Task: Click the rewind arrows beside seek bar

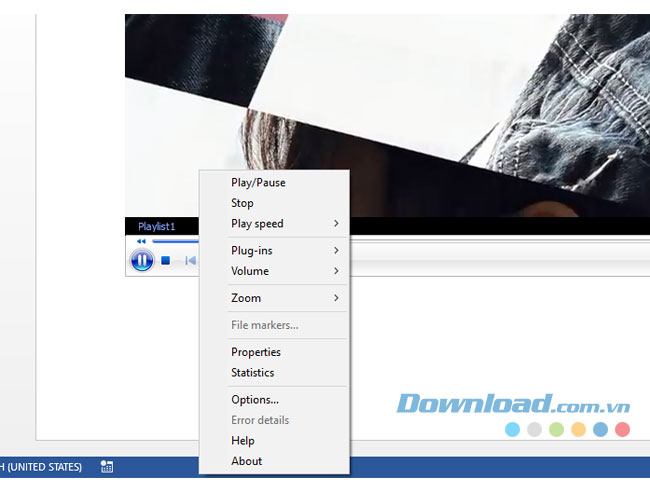Action: point(141,241)
